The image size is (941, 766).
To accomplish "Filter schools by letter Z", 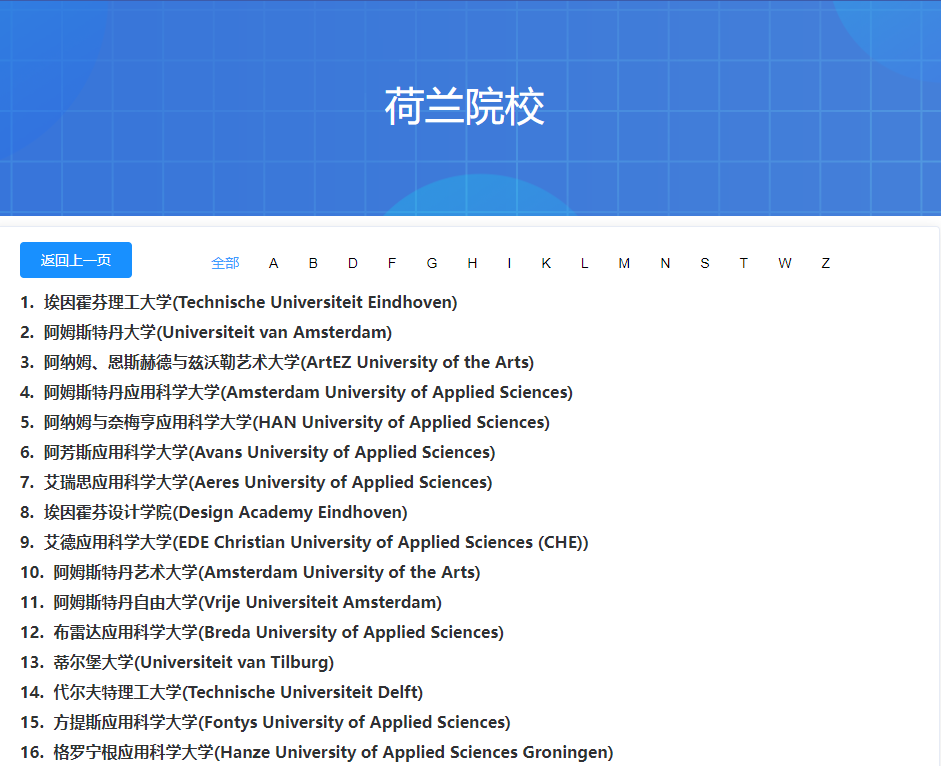I will click(826, 263).
